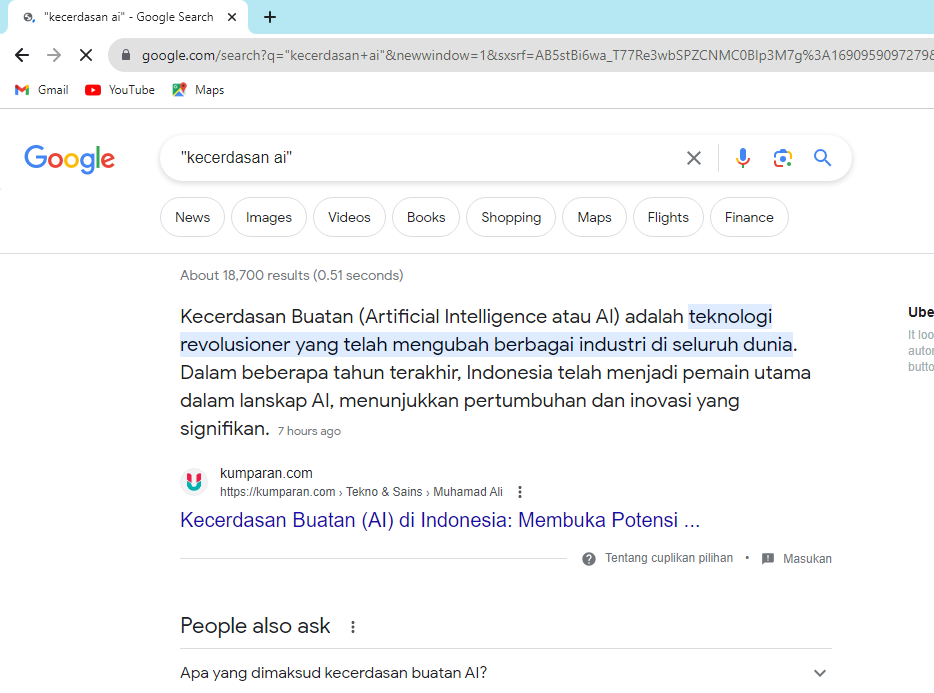This screenshot has height=693, width=934.
Task: Go to Google homepage via logo
Action: coord(70,159)
